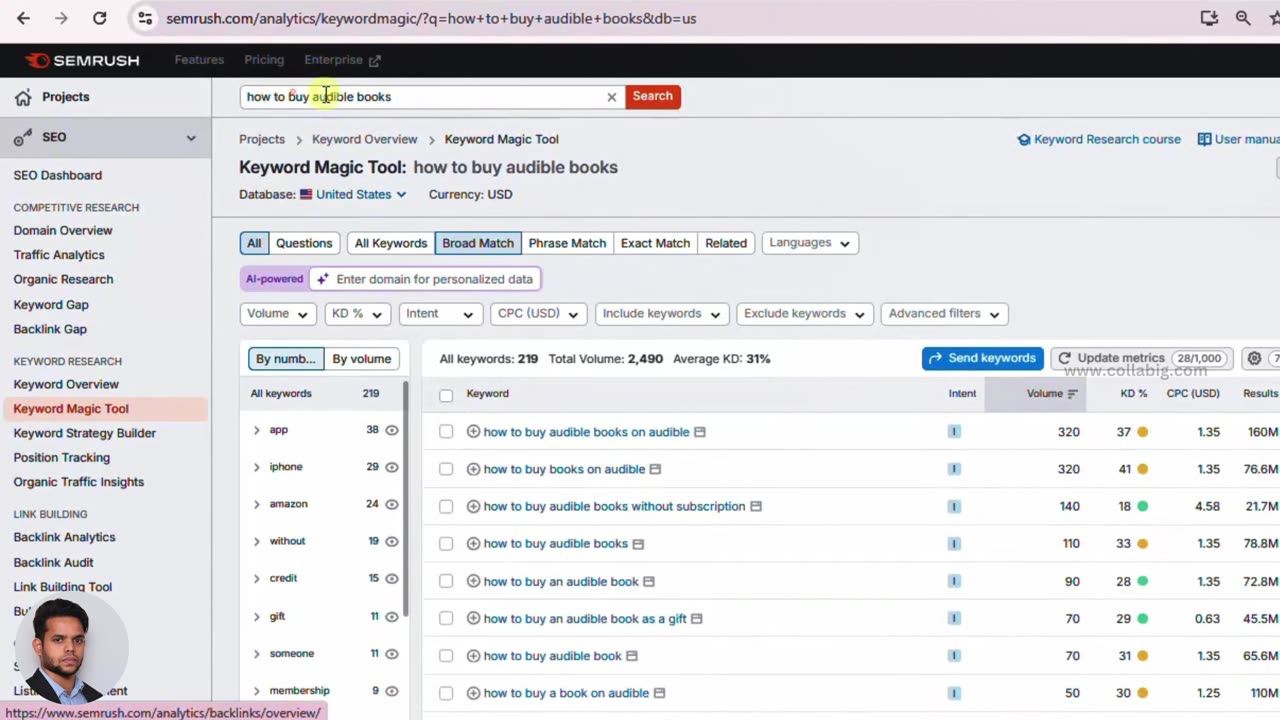Screen dimensions: 1280x720
Task: Hide the 'amazon' keyword group with eye icon
Action: pos(392,504)
